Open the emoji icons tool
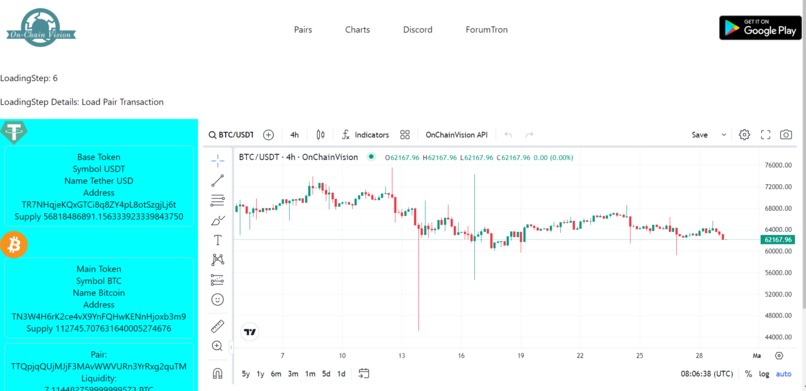The image size is (806, 391). coord(217,300)
